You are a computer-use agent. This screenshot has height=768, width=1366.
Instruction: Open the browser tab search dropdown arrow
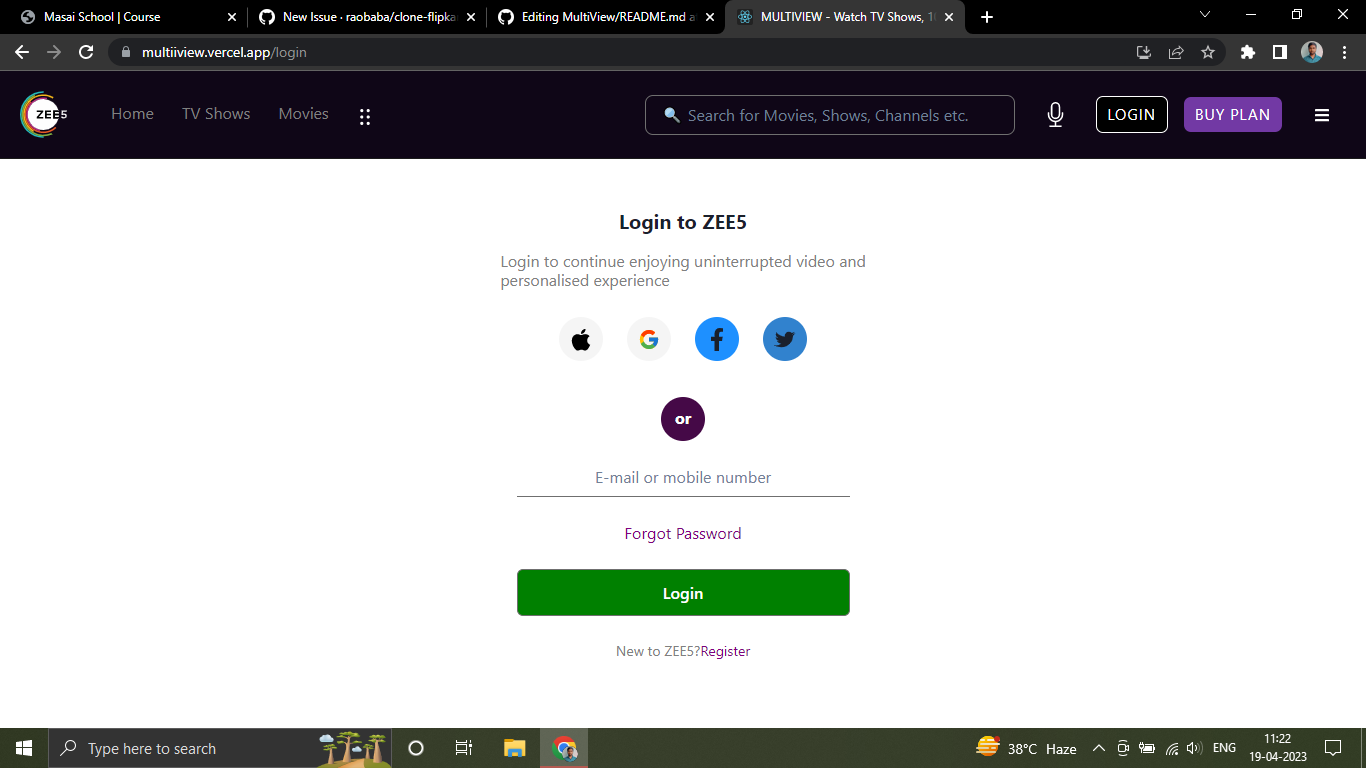point(1205,16)
